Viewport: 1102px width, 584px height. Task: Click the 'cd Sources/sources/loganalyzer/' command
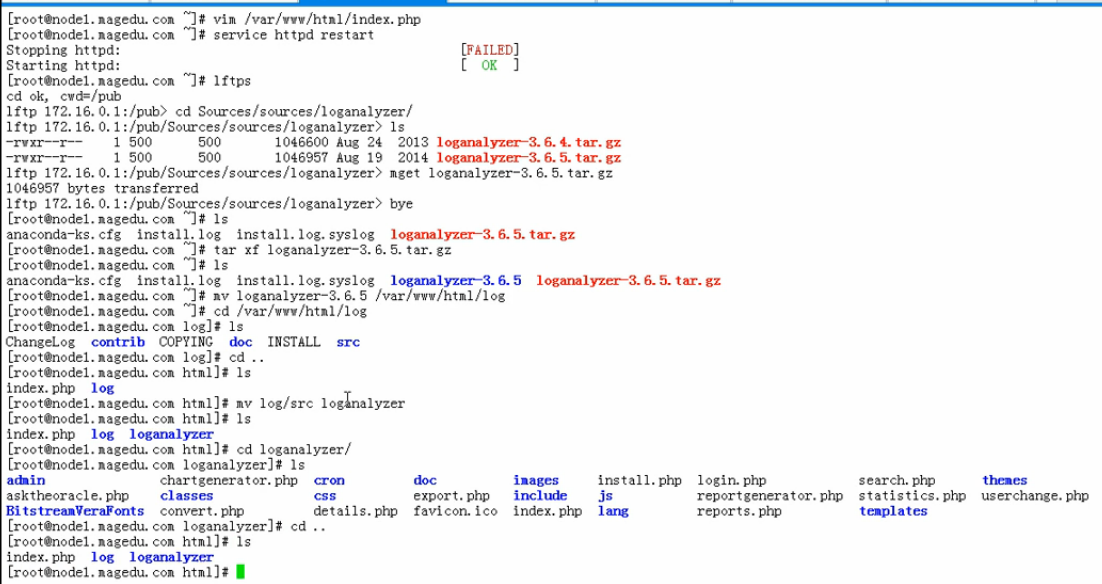[294, 112]
